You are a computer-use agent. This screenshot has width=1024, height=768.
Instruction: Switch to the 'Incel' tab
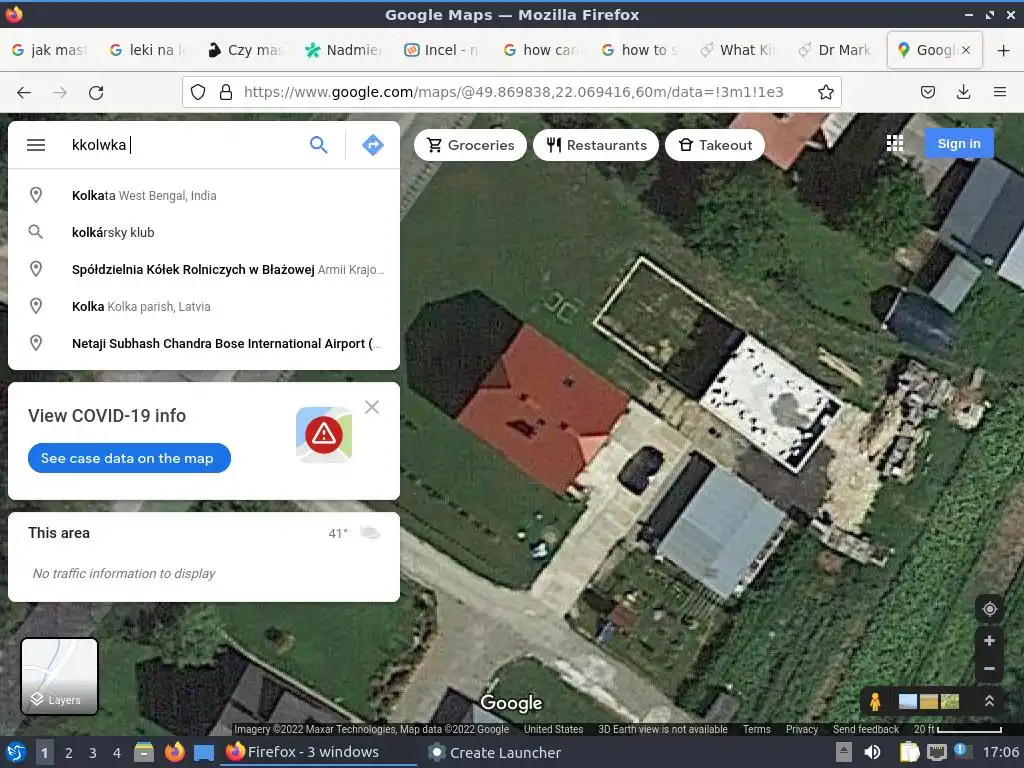[443, 50]
